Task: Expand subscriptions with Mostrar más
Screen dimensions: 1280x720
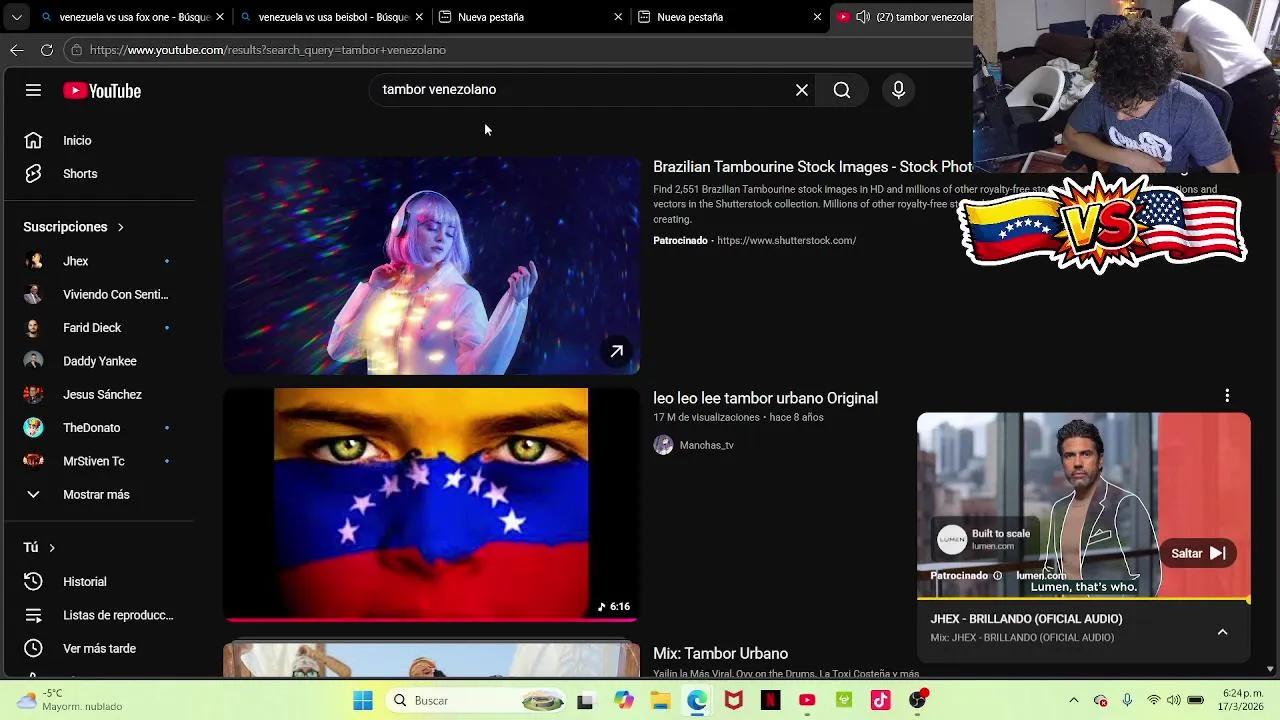Action: [98, 495]
